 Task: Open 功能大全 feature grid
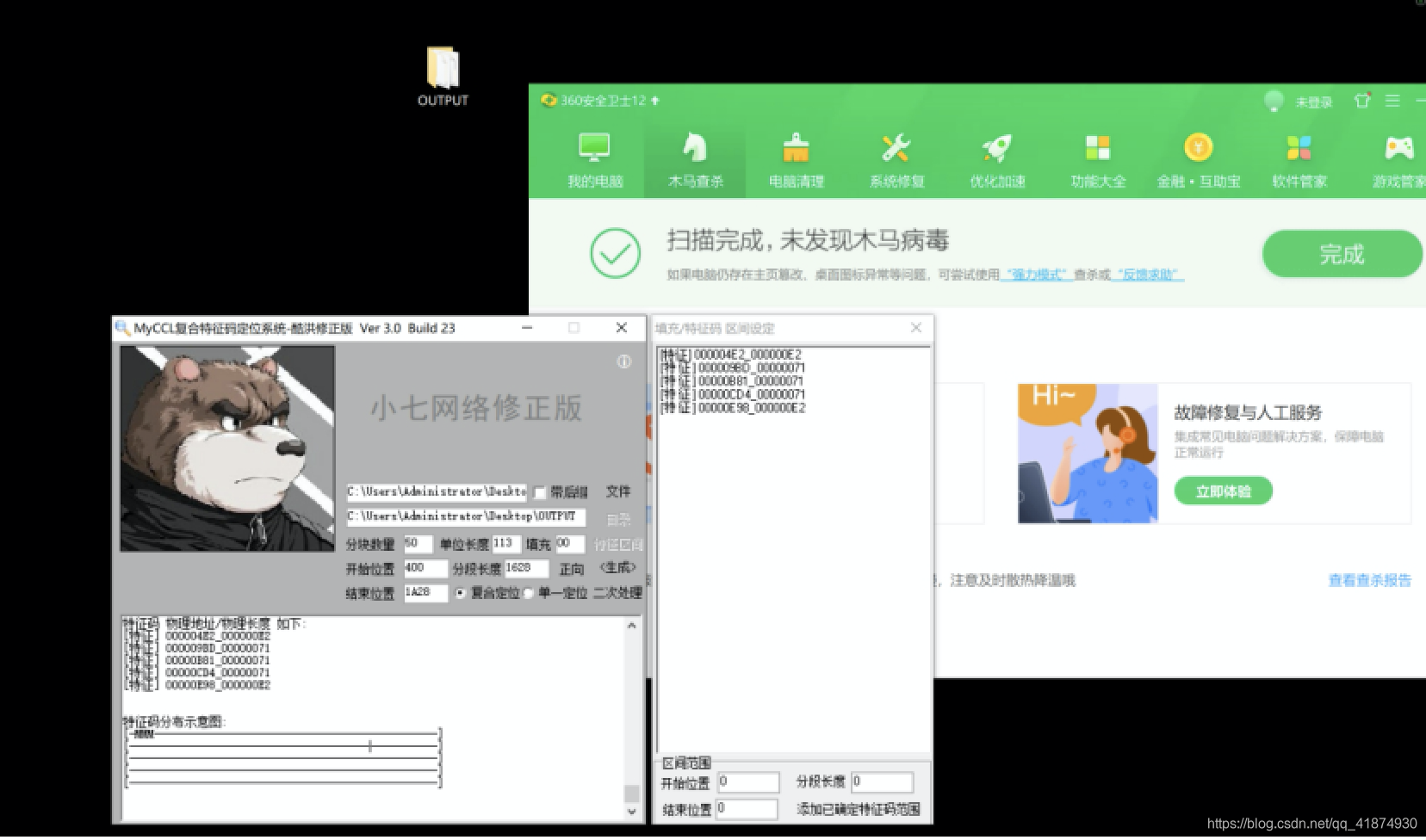(x=1098, y=160)
